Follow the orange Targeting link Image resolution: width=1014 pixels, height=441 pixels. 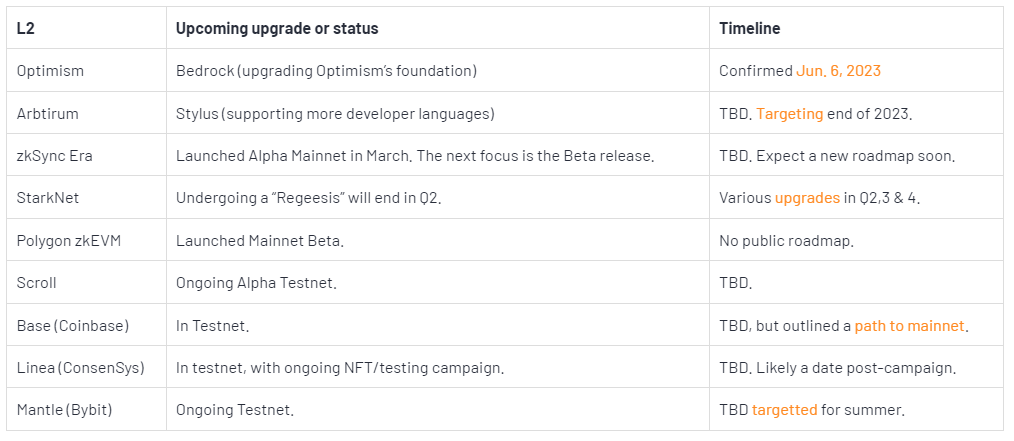pyautogui.click(x=789, y=114)
